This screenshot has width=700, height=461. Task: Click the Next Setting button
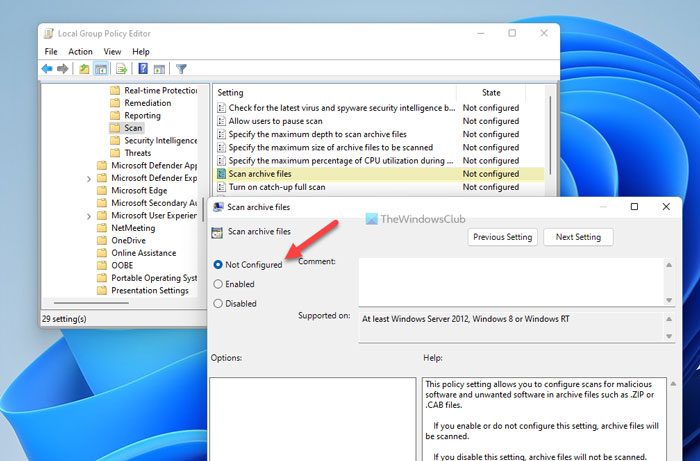pyautogui.click(x=578, y=237)
